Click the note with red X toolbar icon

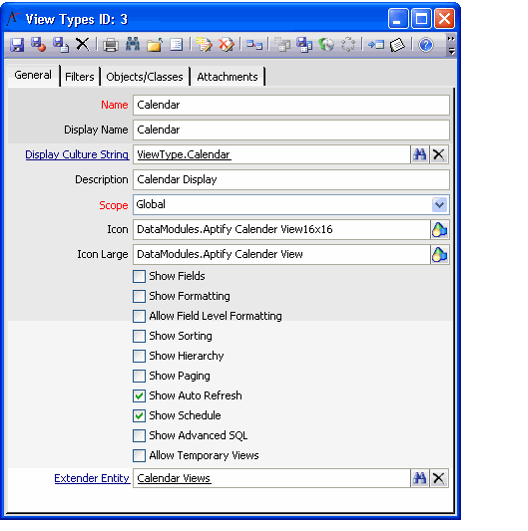point(226,45)
